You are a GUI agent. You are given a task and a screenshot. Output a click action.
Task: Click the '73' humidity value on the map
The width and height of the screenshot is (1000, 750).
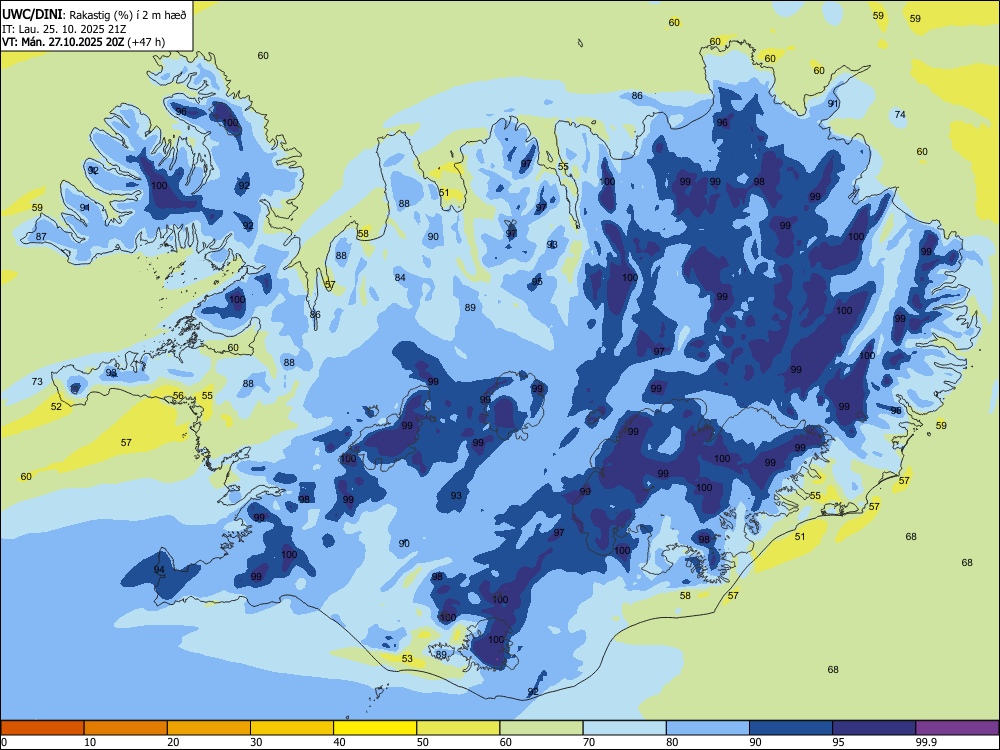[x=37, y=381]
